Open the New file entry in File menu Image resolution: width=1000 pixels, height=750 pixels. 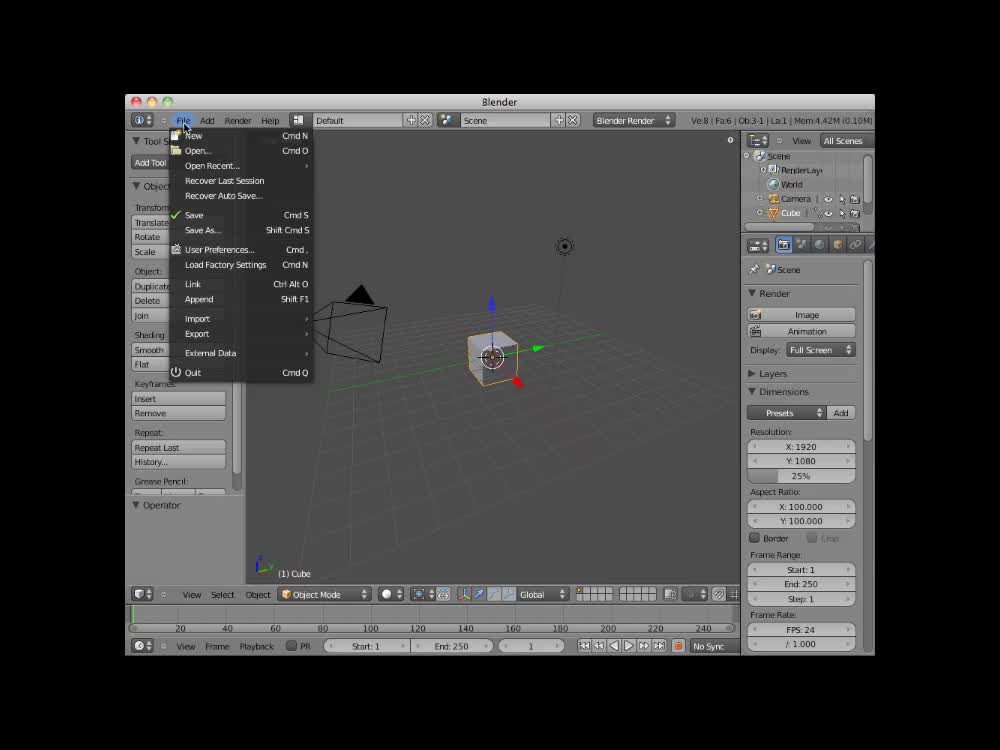(194, 135)
